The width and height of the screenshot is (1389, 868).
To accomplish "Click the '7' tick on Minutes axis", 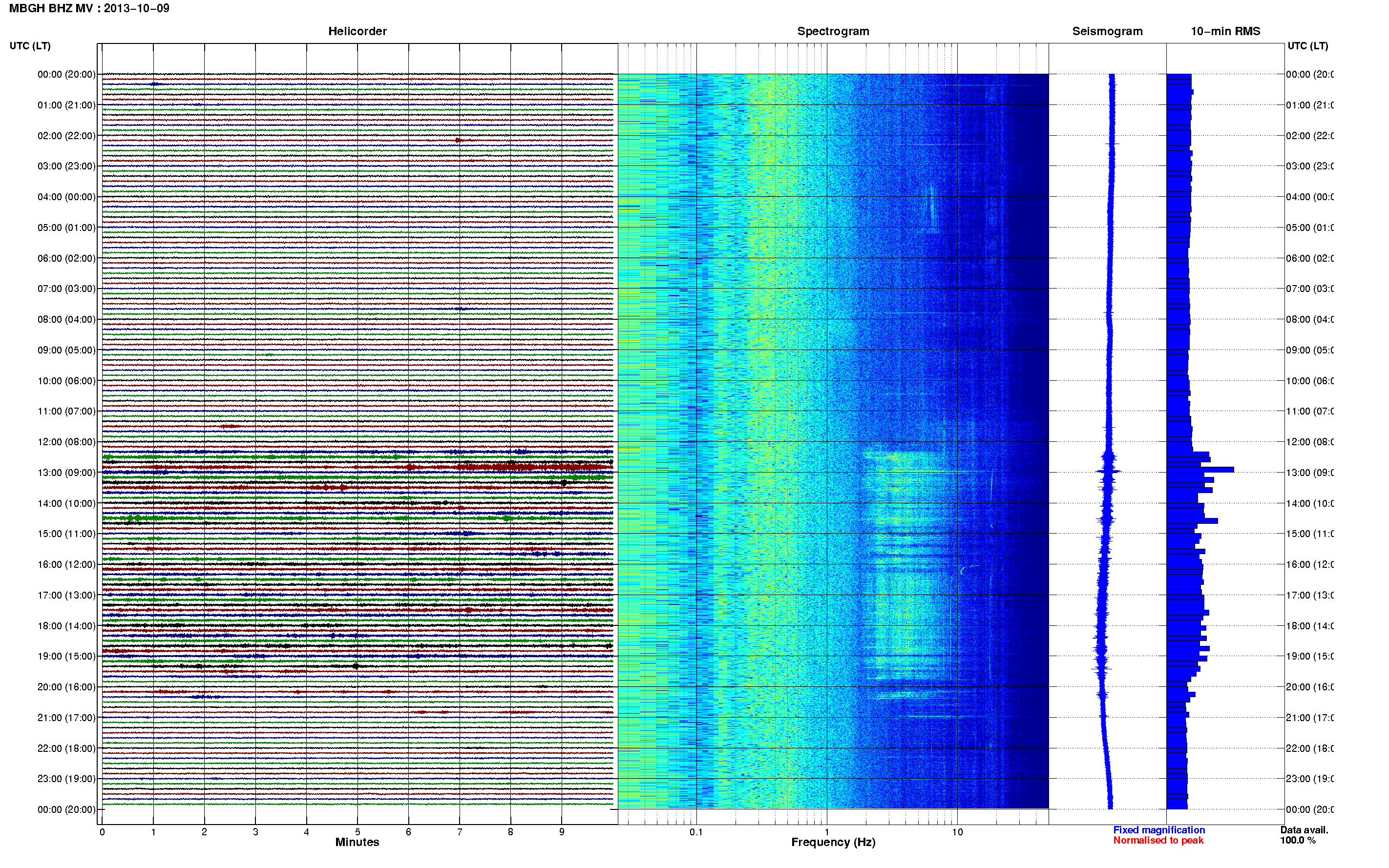I will tap(460, 832).
